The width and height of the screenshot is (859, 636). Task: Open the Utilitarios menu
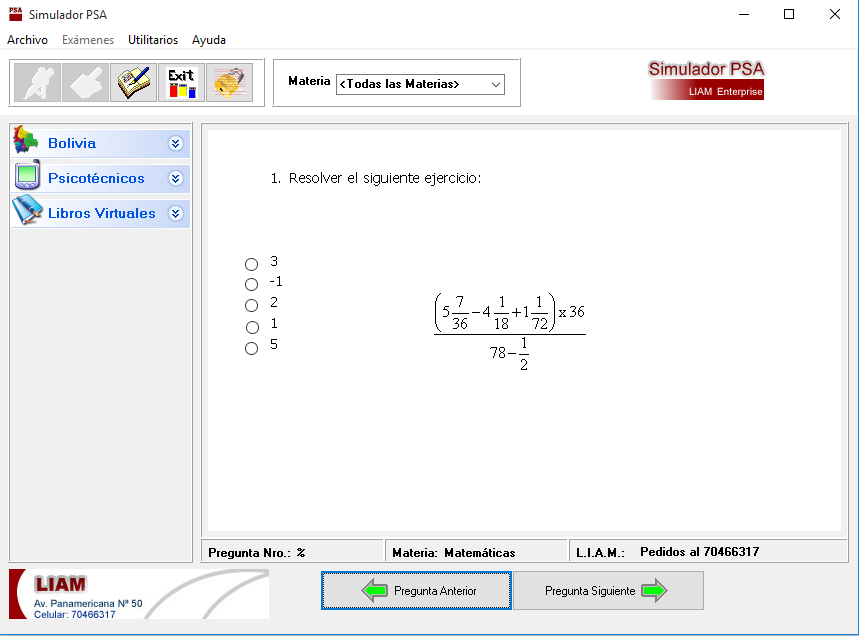pyautogui.click(x=153, y=40)
